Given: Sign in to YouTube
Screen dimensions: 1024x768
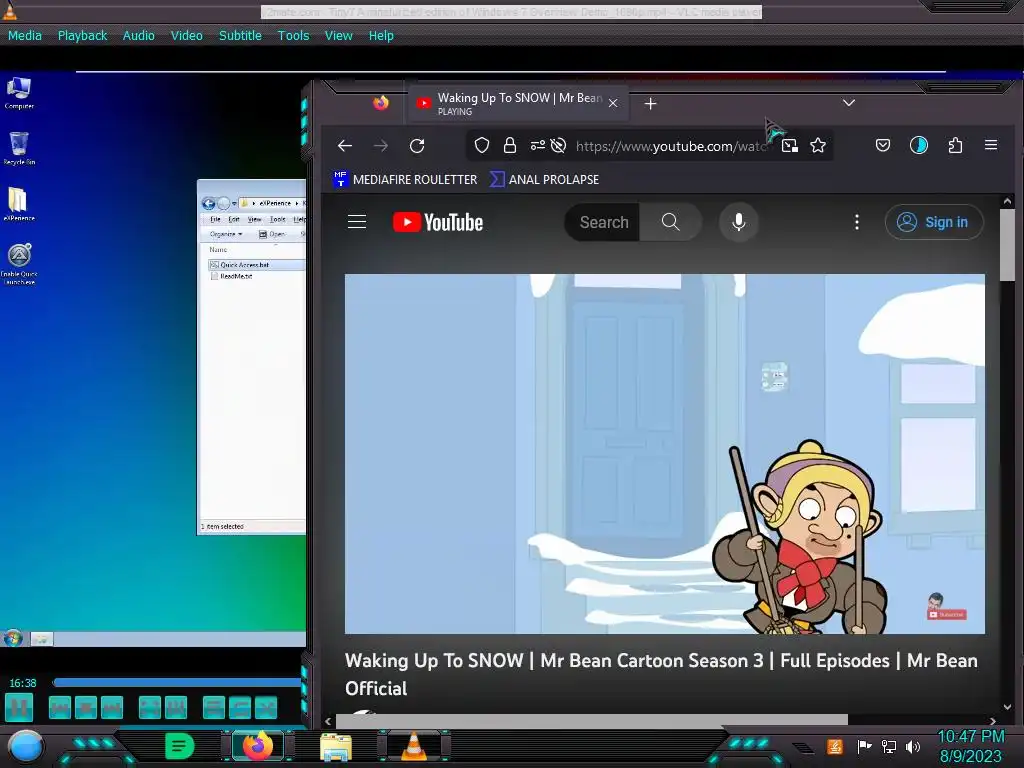Looking at the screenshot, I should pyautogui.click(x=934, y=222).
